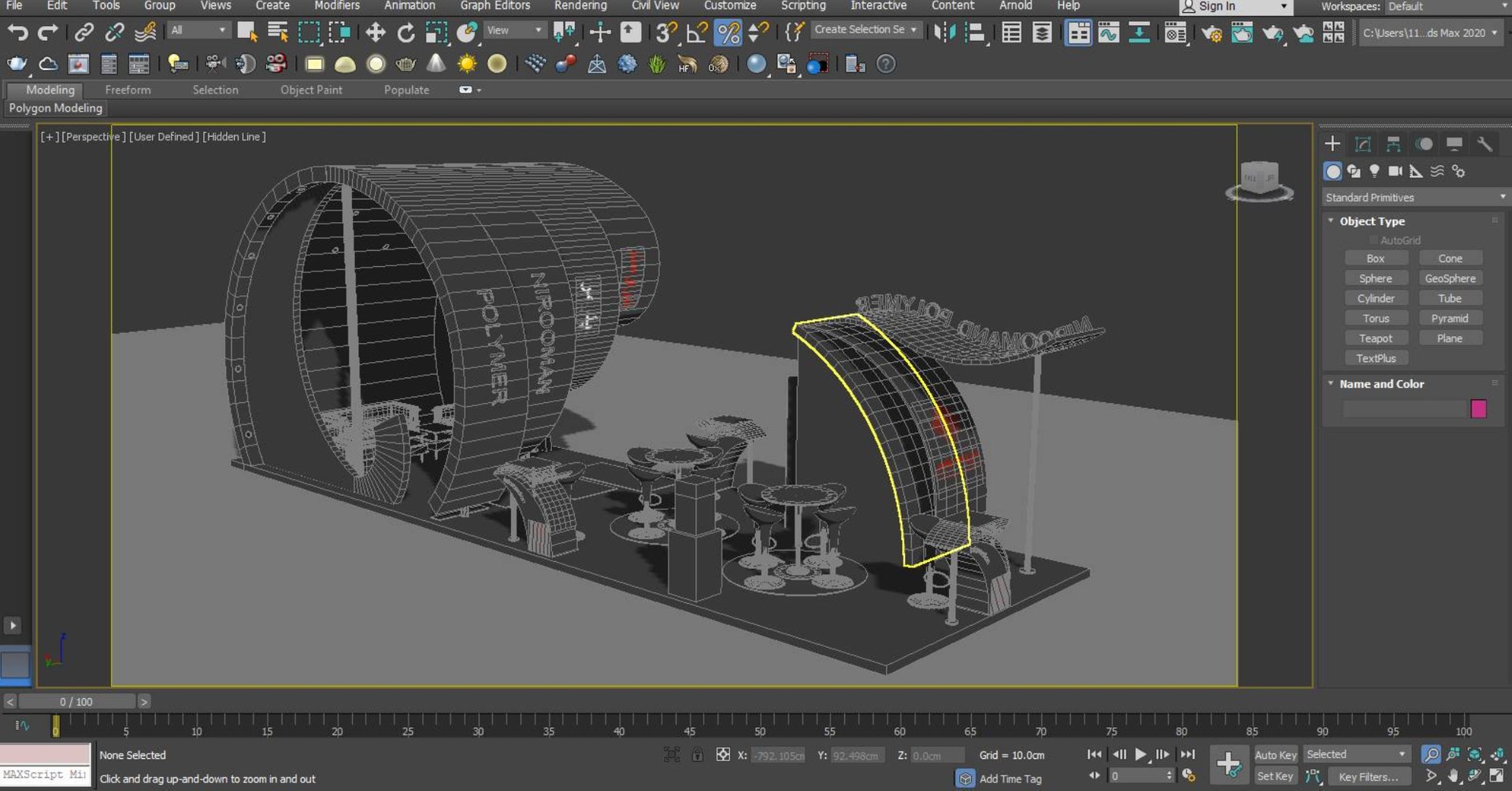Open the Rendering menu
Screen dimensions: 1512x791
coord(580,6)
